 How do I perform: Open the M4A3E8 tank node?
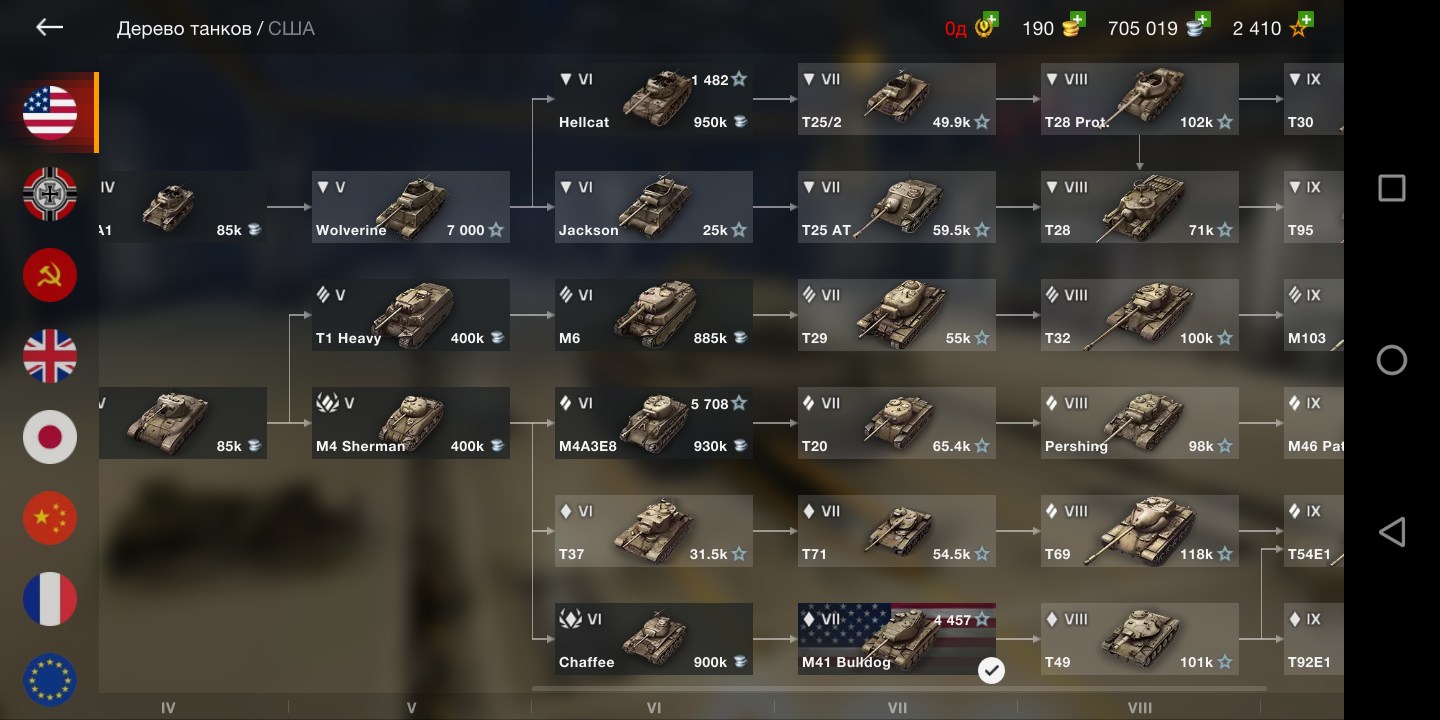click(654, 423)
